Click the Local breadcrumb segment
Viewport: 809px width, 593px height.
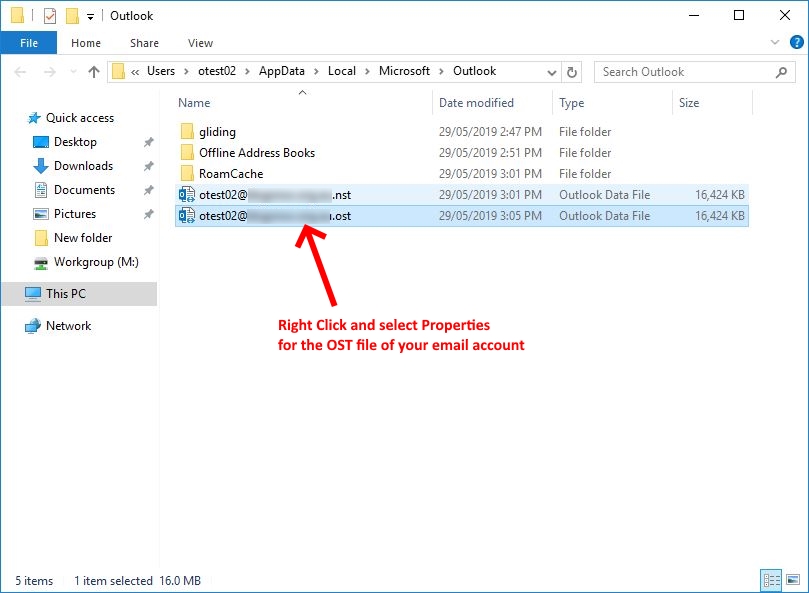(342, 71)
